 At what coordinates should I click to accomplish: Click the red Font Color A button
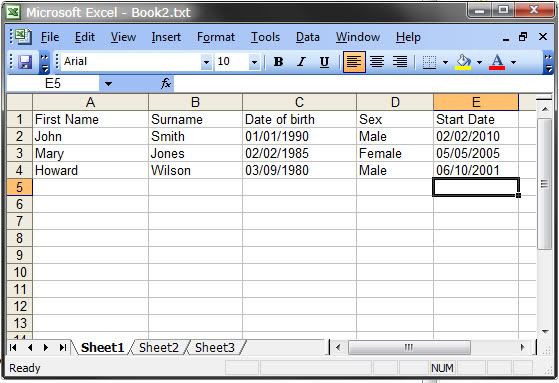pyautogui.click(x=497, y=62)
